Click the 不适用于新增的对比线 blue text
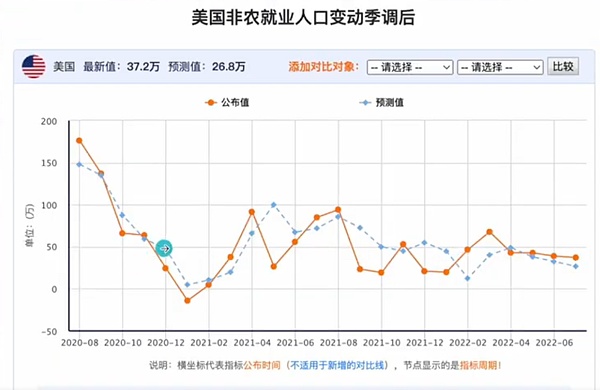The image size is (600, 390). 337,365
